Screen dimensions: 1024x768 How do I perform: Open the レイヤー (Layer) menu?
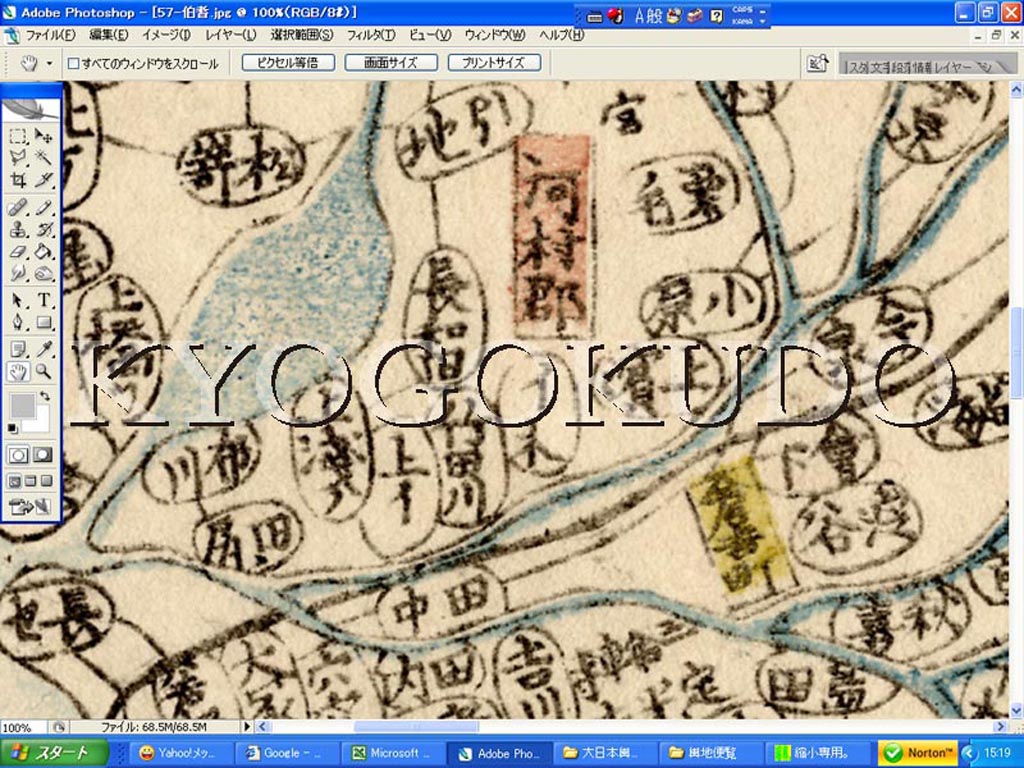coord(231,35)
